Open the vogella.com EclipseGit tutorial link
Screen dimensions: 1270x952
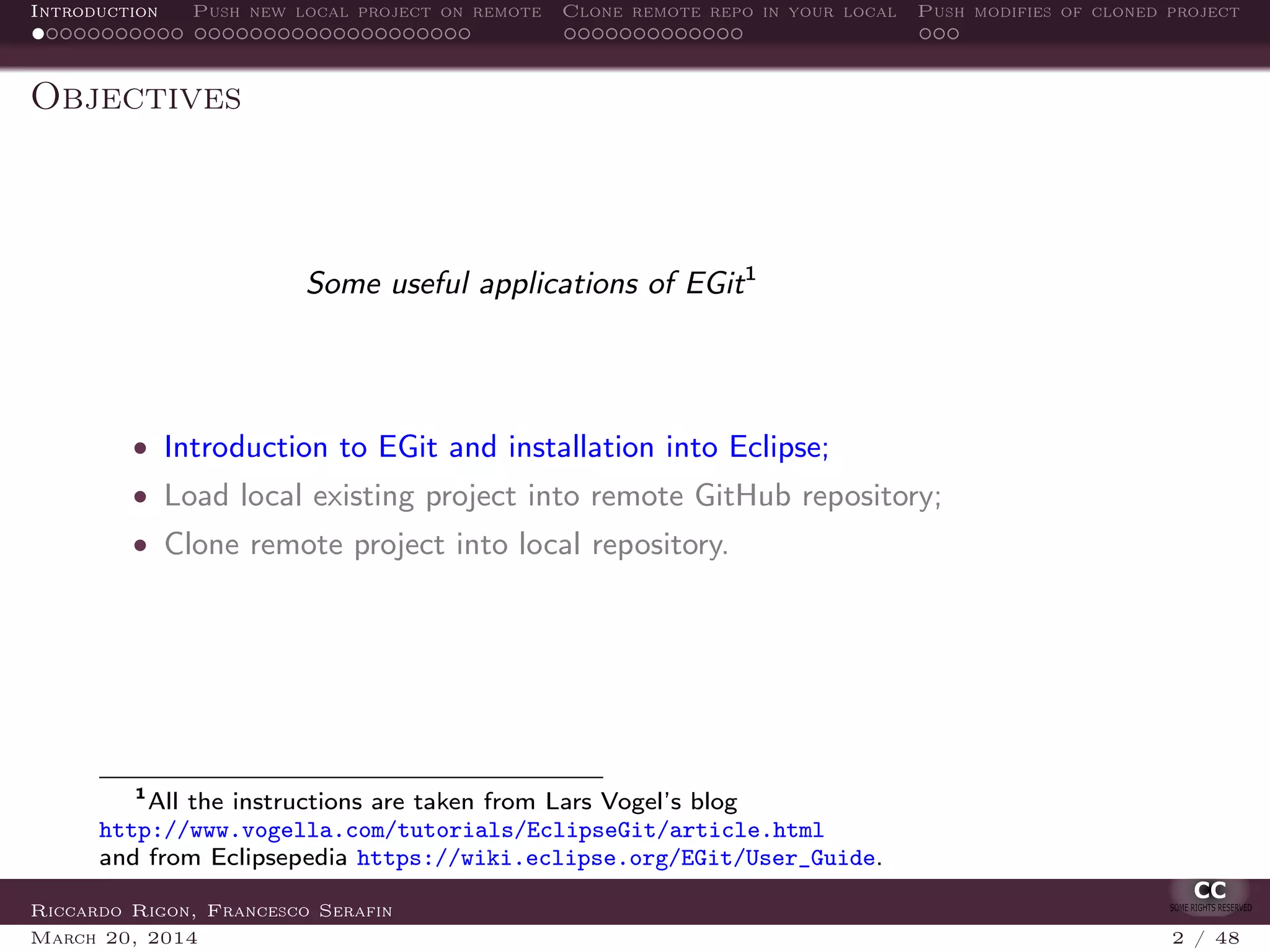[461, 830]
